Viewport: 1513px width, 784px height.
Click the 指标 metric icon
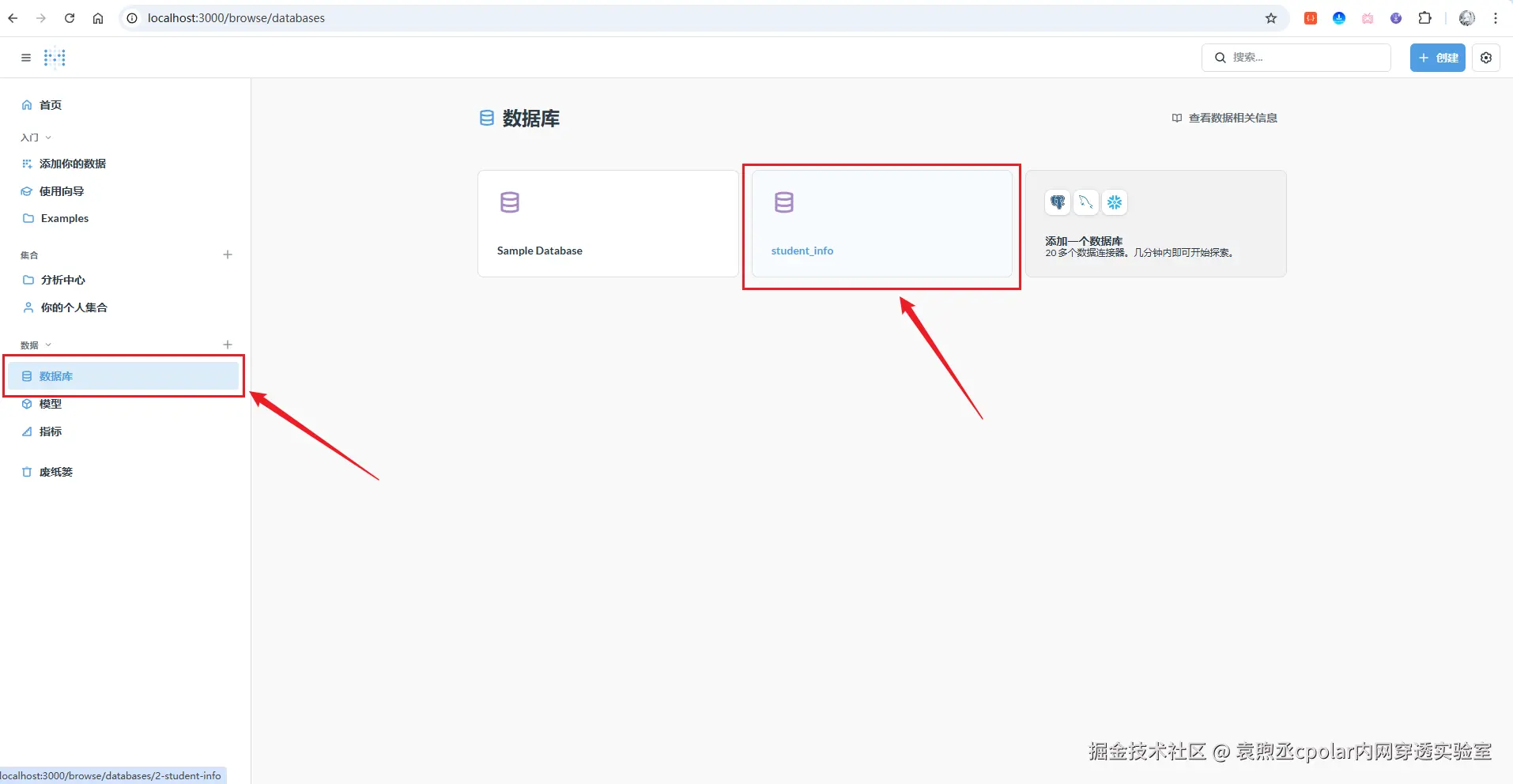[x=27, y=432]
